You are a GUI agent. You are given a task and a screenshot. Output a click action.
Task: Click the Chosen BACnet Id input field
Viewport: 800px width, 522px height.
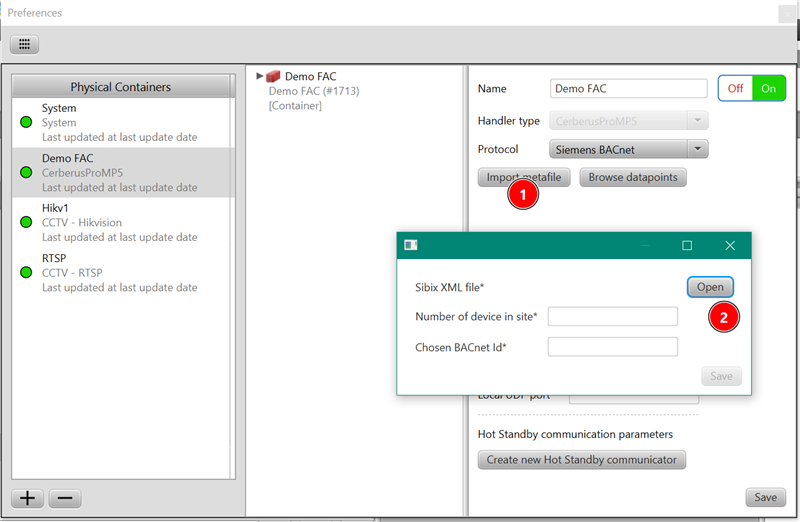pos(612,347)
